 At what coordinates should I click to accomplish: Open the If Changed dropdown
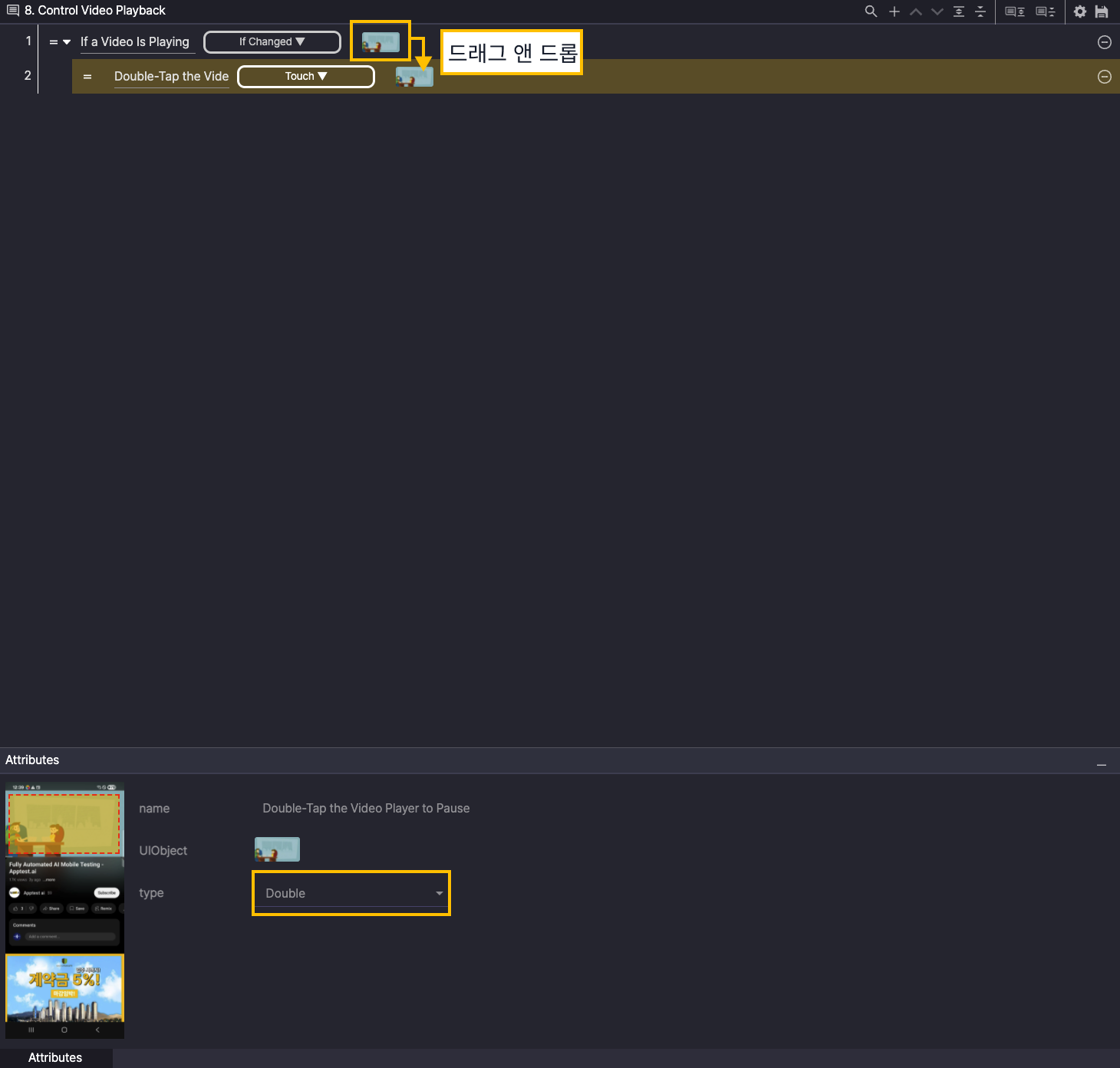pos(272,42)
